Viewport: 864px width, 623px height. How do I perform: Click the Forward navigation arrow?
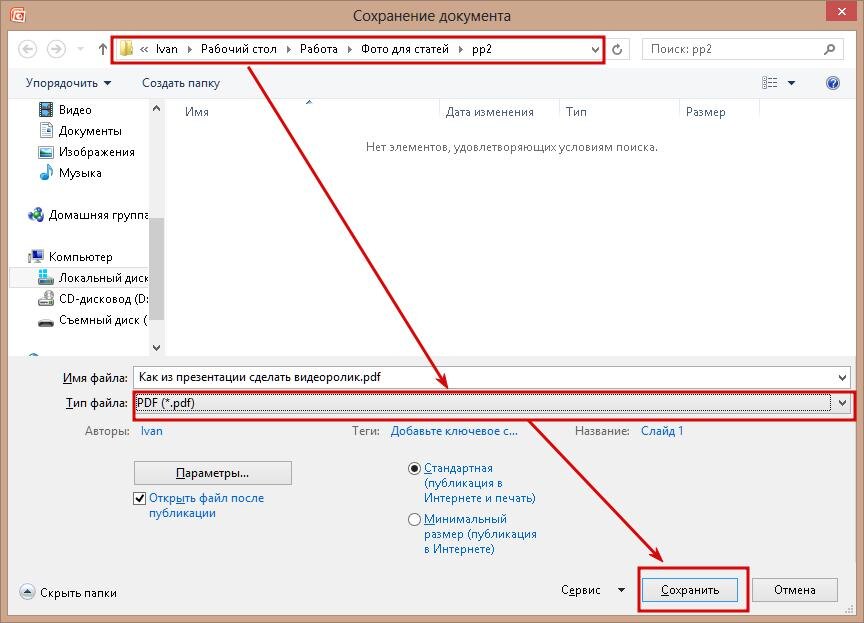[x=56, y=50]
